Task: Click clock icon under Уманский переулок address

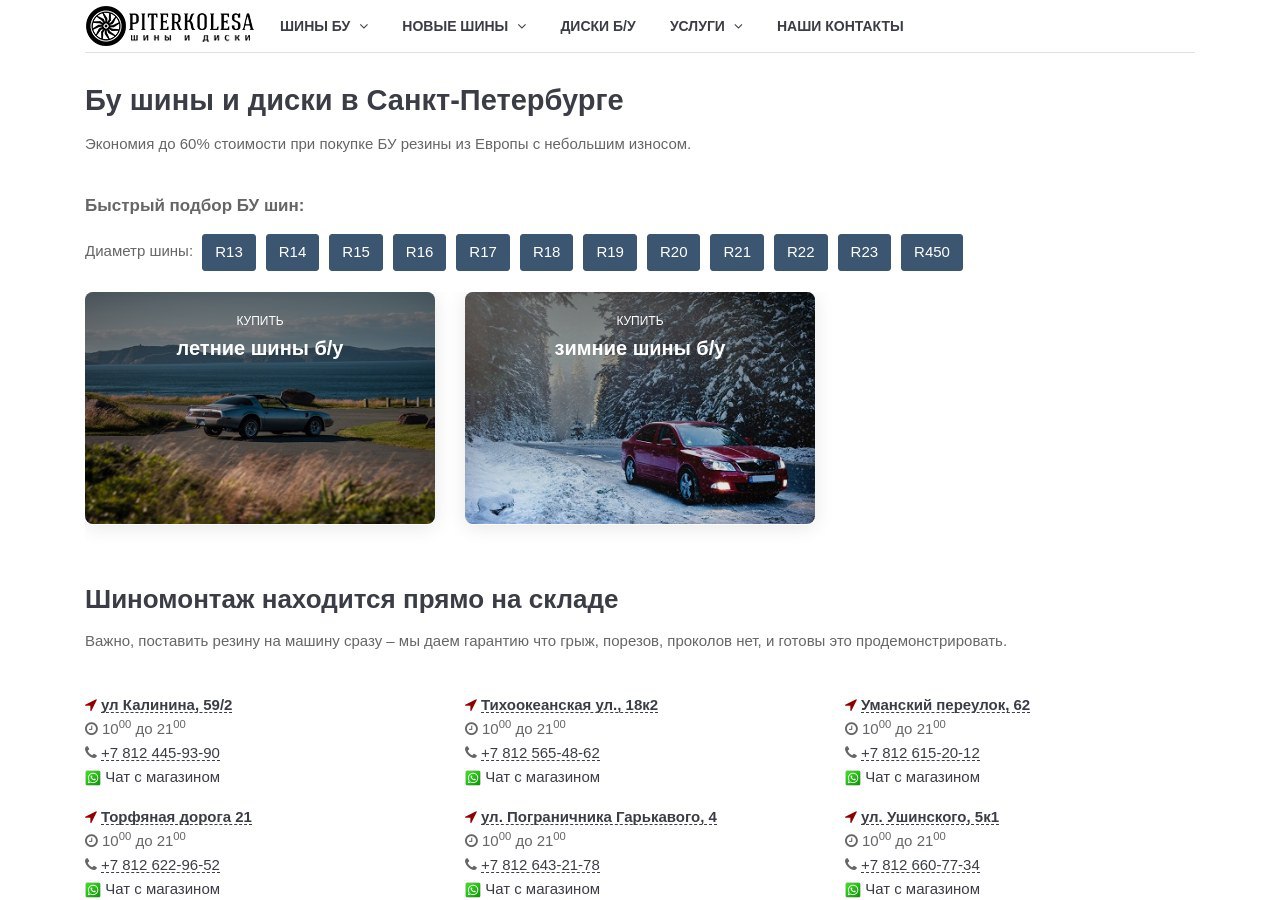Action: [851, 729]
